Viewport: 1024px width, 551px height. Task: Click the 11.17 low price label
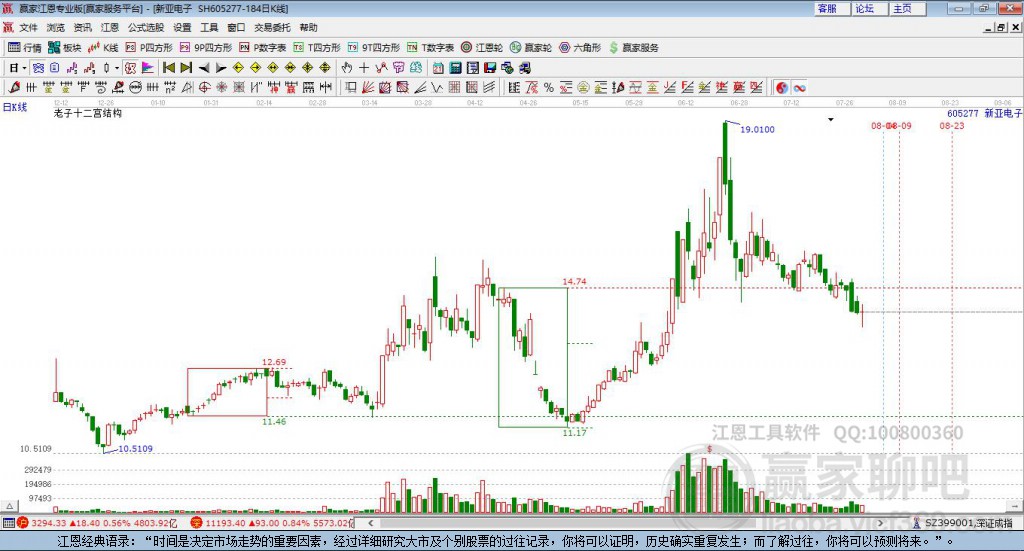click(x=574, y=432)
